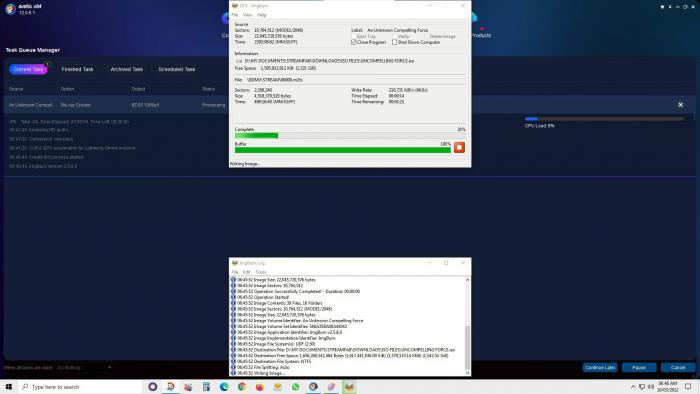This screenshot has height=394, width=700.
Task: Click the 'Processing' status cell
Action: pyautogui.click(x=214, y=105)
